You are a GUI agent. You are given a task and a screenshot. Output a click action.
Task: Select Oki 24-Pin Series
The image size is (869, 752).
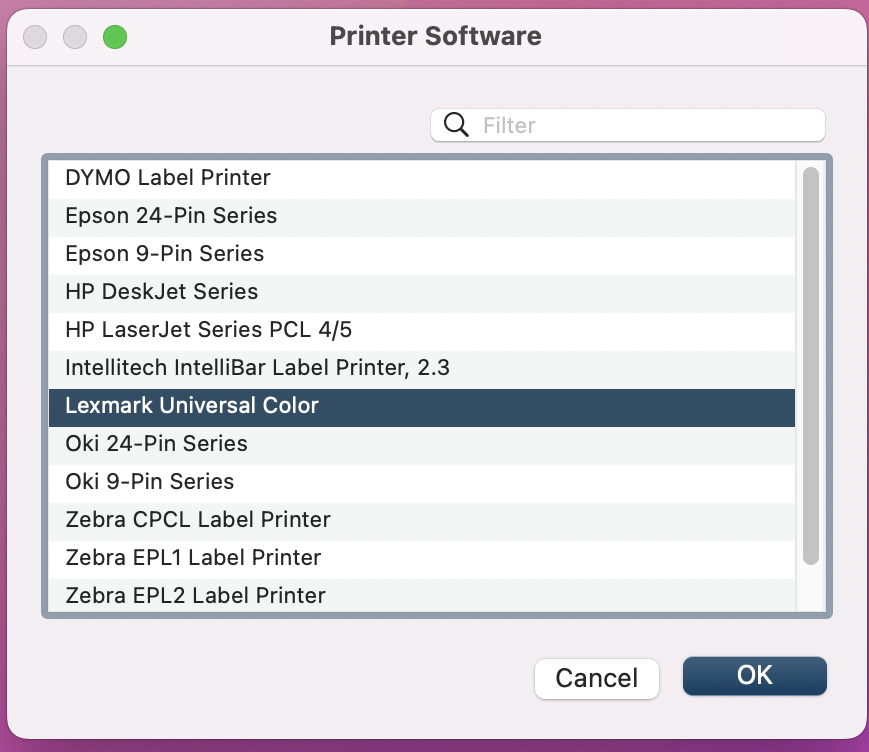pos(421,444)
